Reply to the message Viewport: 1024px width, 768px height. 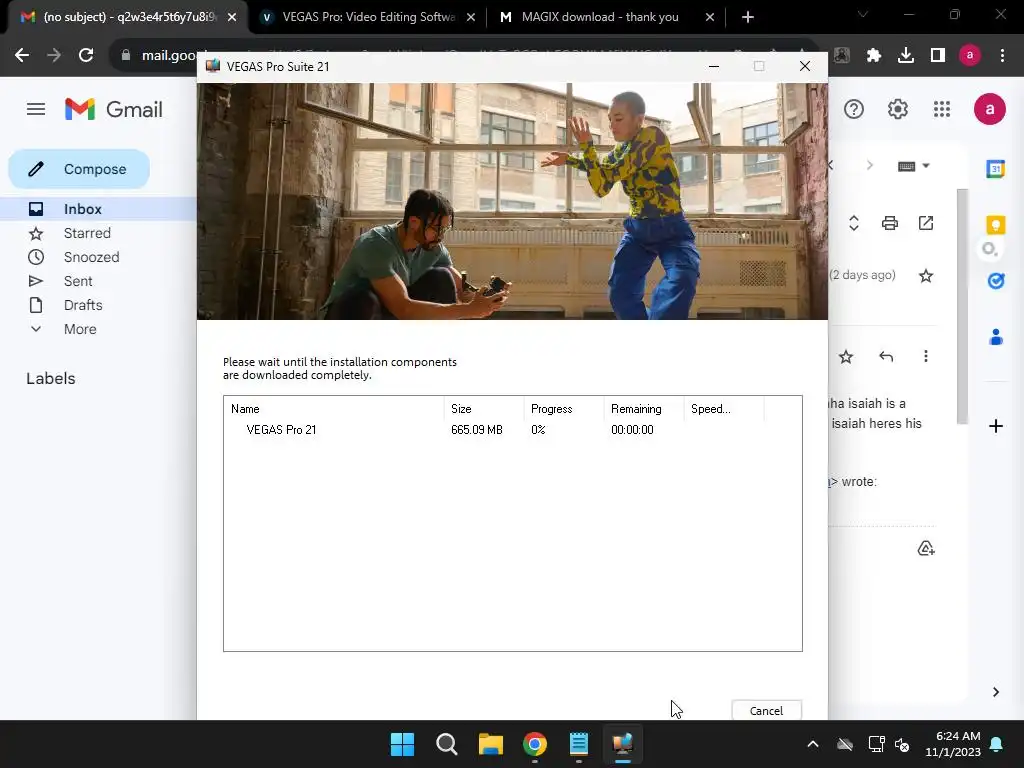(886, 357)
